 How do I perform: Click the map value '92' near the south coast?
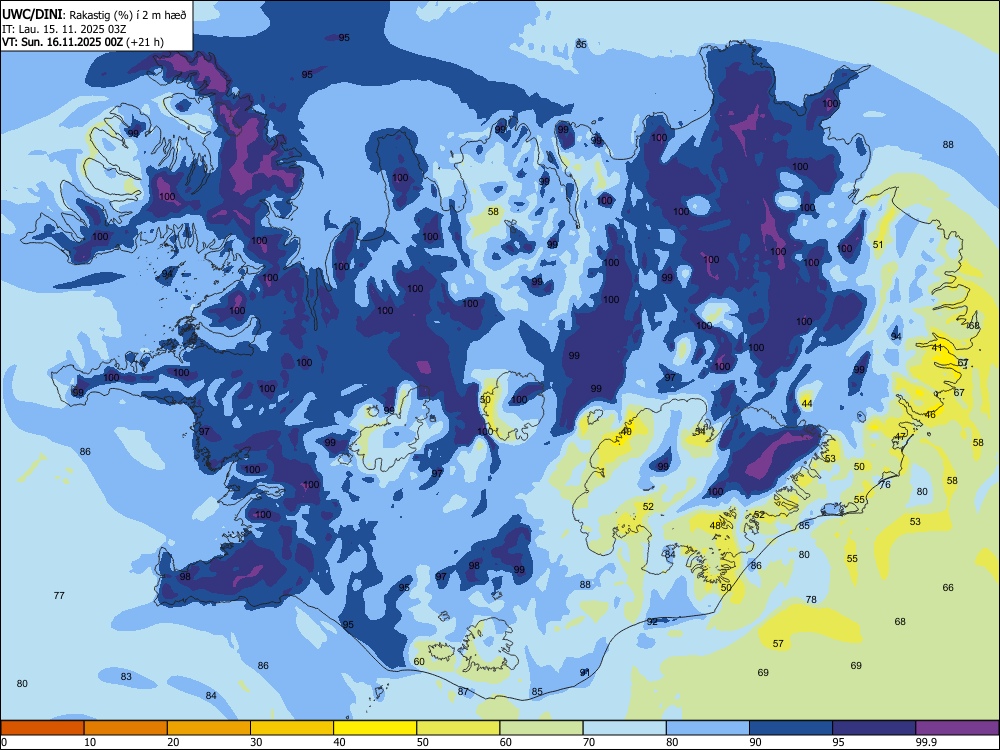652,621
